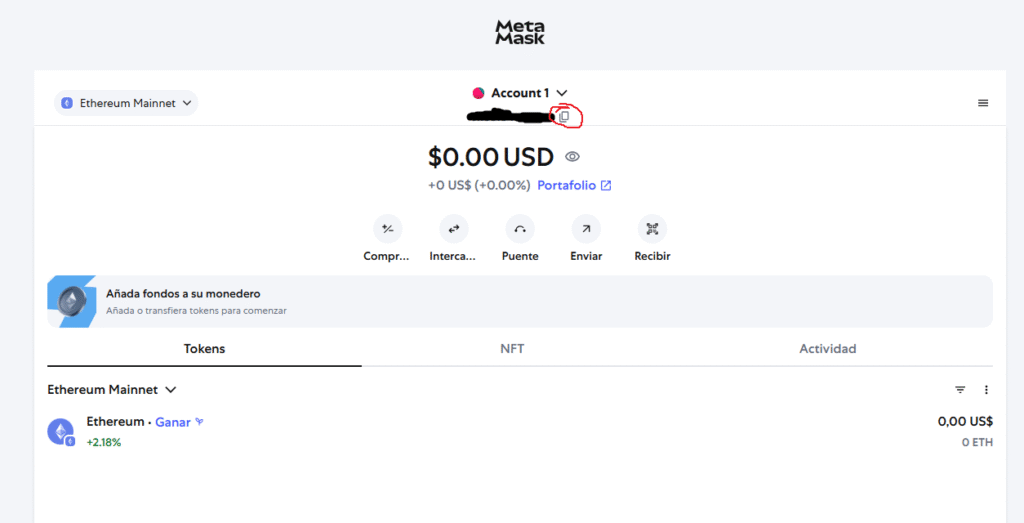Click the Intercambiar swap arrows icon
The width and height of the screenshot is (1024, 523).
point(453,229)
